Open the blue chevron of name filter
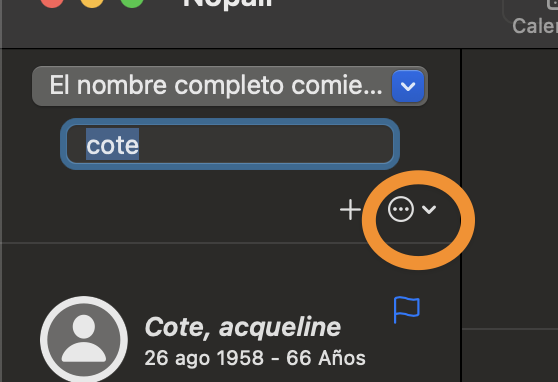 click(408, 87)
